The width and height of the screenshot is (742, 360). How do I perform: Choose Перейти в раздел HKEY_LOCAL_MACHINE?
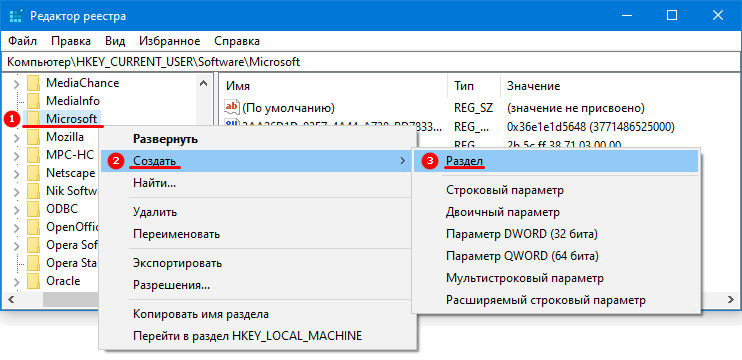click(x=258, y=336)
